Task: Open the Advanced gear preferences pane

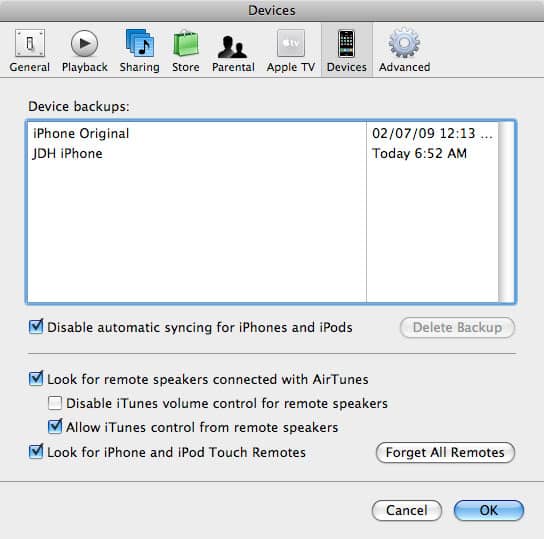Action: click(x=404, y=51)
